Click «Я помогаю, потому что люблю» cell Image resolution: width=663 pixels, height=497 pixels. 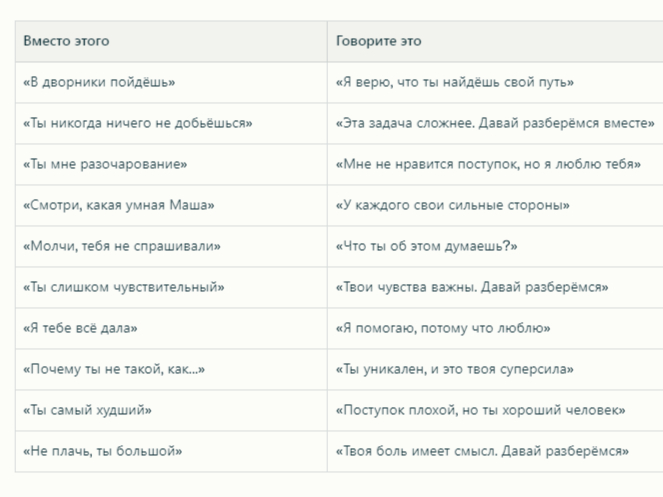click(443, 328)
